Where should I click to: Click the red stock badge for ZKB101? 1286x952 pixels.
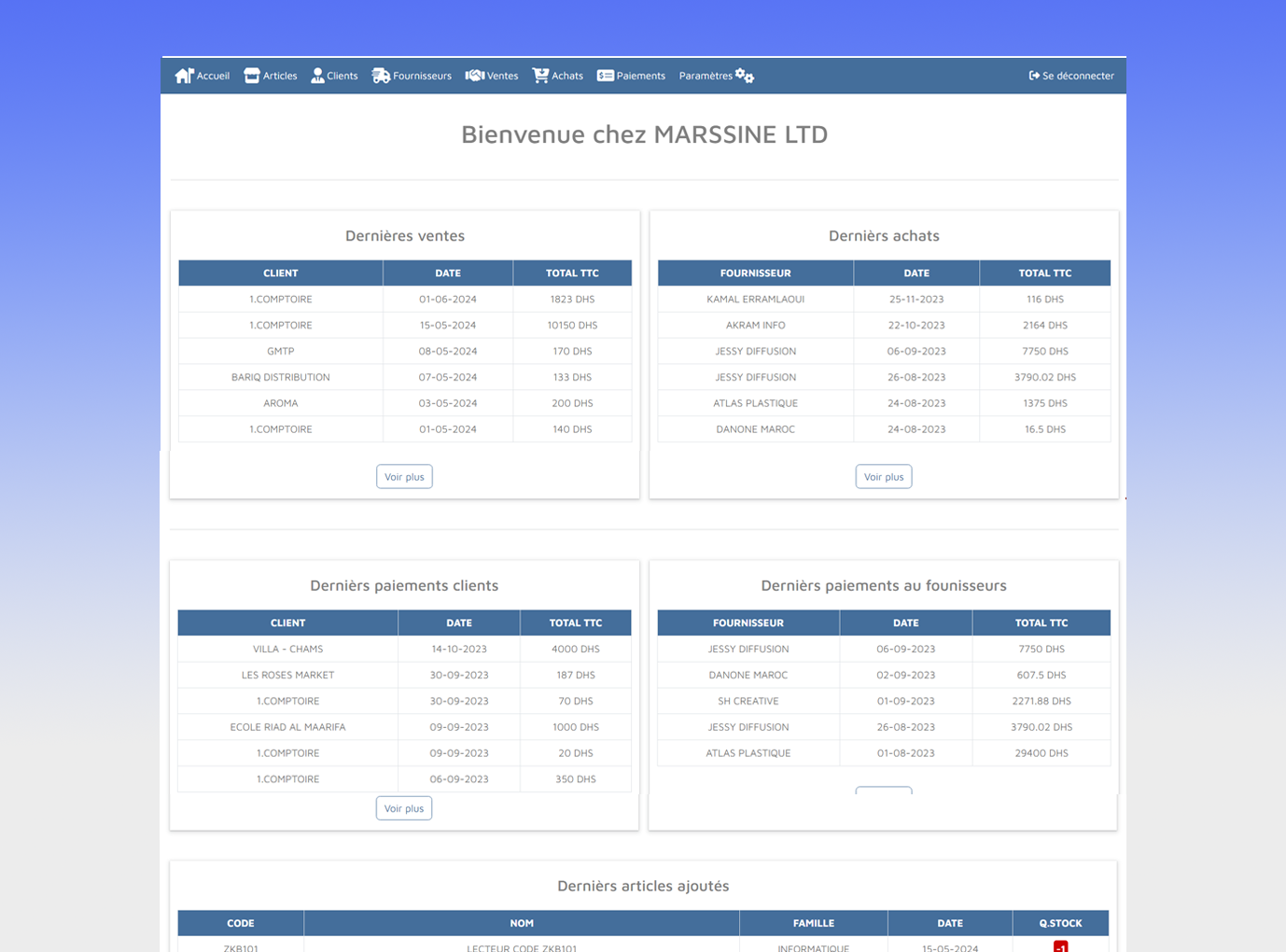pyautogui.click(x=1060, y=946)
